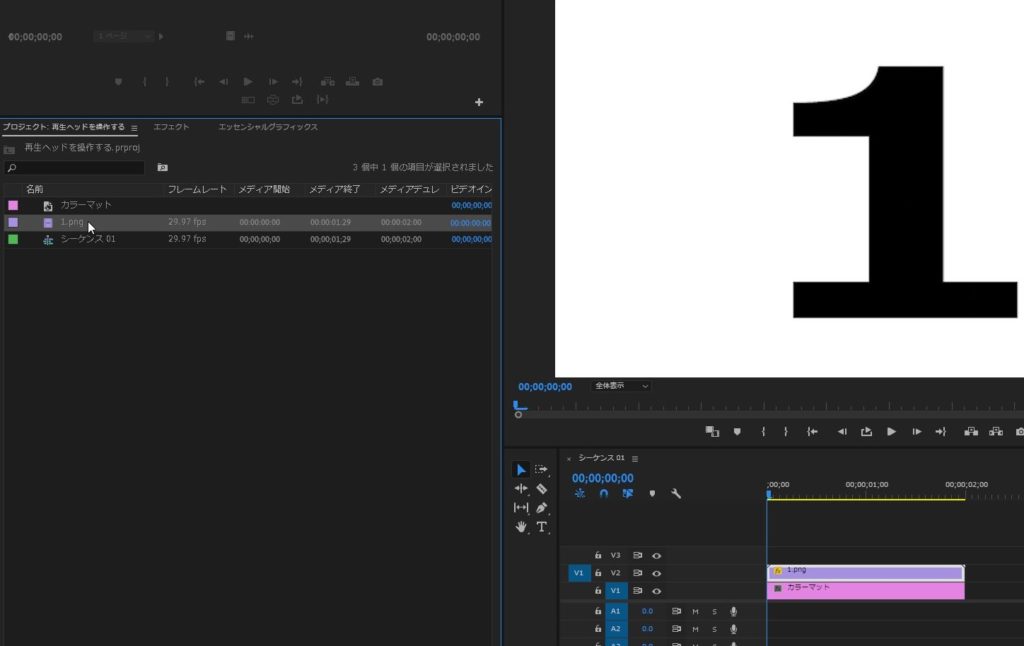This screenshot has width=1024, height=646.
Task: Open timeline display settings wrench
Action: [676, 493]
